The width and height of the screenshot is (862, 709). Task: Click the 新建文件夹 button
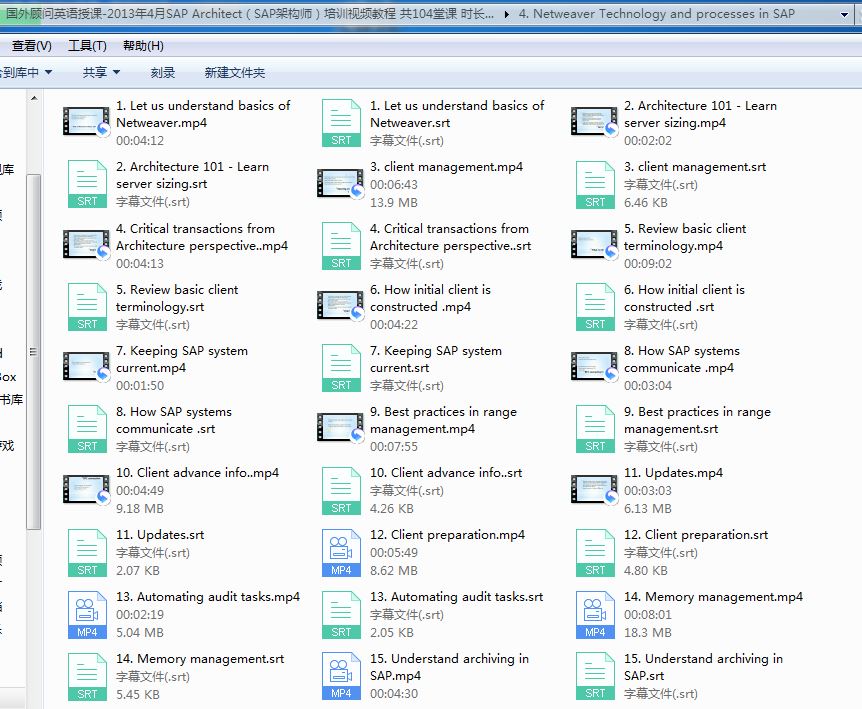tap(235, 73)
